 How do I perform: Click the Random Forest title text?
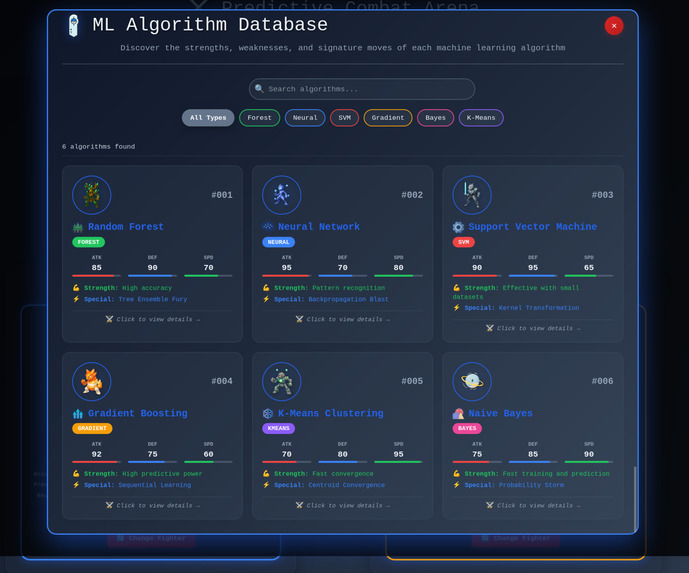pyautogui.click(x=126, y=227)
